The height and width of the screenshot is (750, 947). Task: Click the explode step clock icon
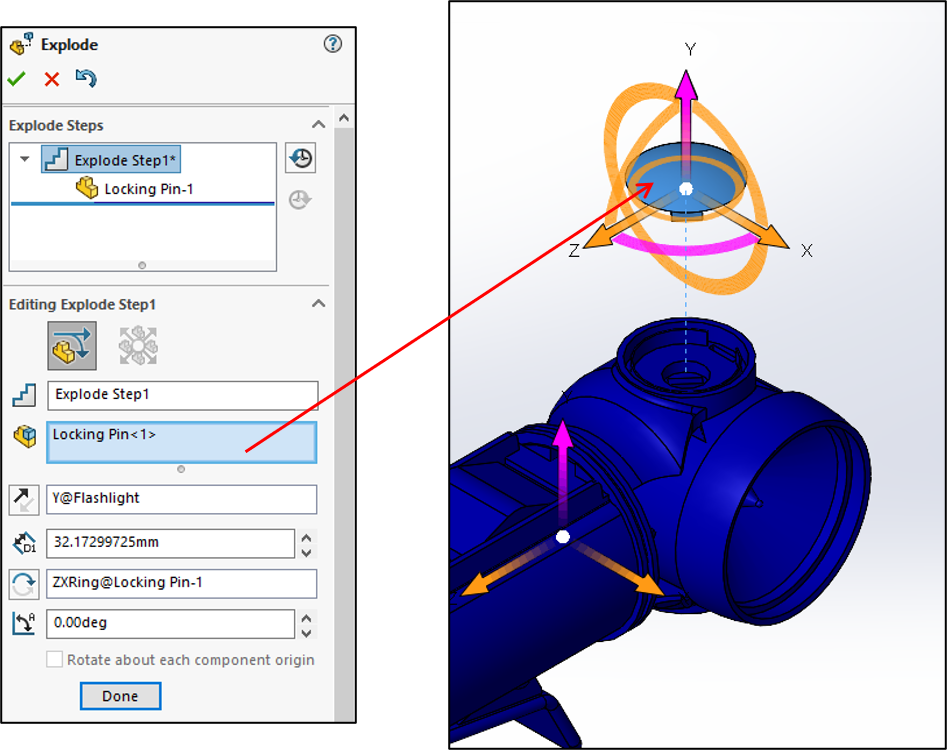point(300,158)
